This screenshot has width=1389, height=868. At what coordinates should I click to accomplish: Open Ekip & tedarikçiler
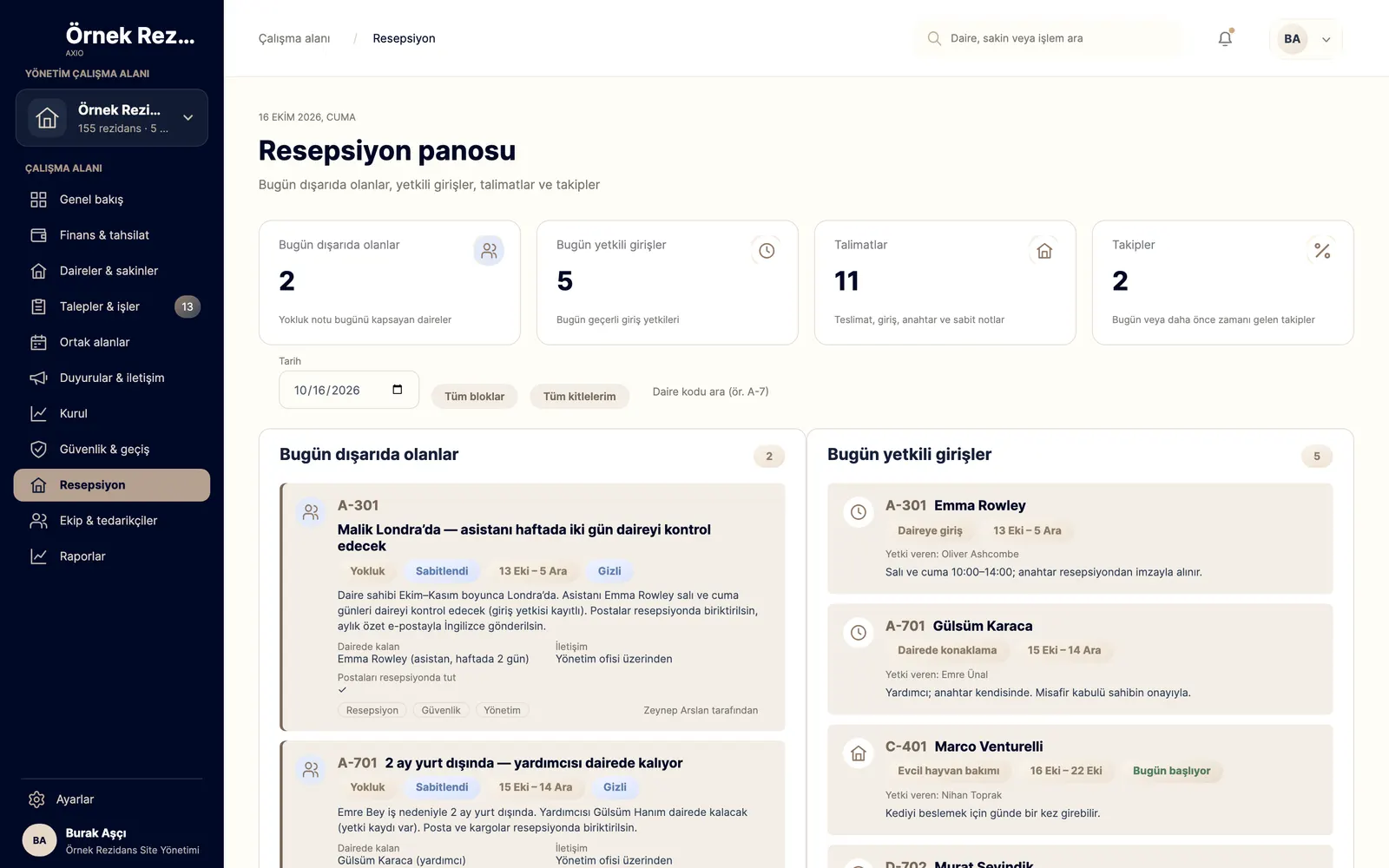coord(112,521)
